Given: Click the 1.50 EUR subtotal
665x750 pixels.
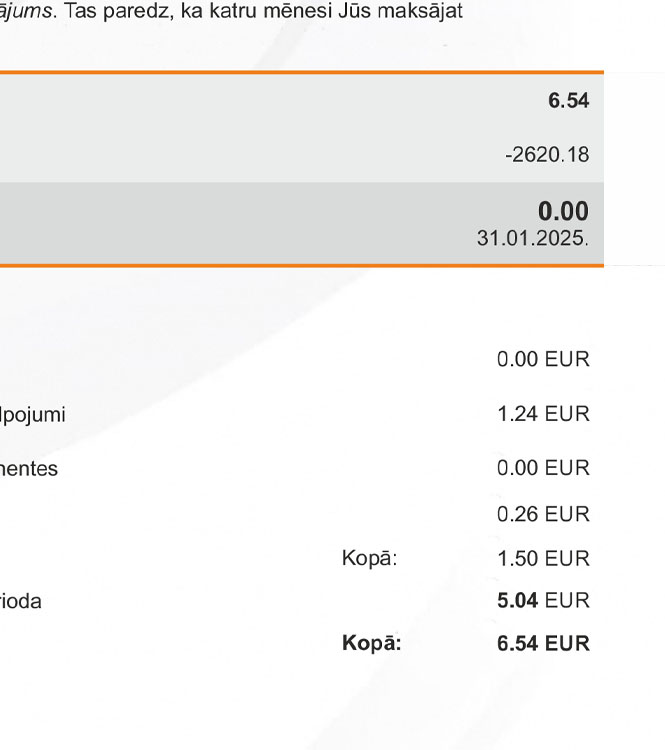Looking at the screenshot, I should click(x=543, y=558).
